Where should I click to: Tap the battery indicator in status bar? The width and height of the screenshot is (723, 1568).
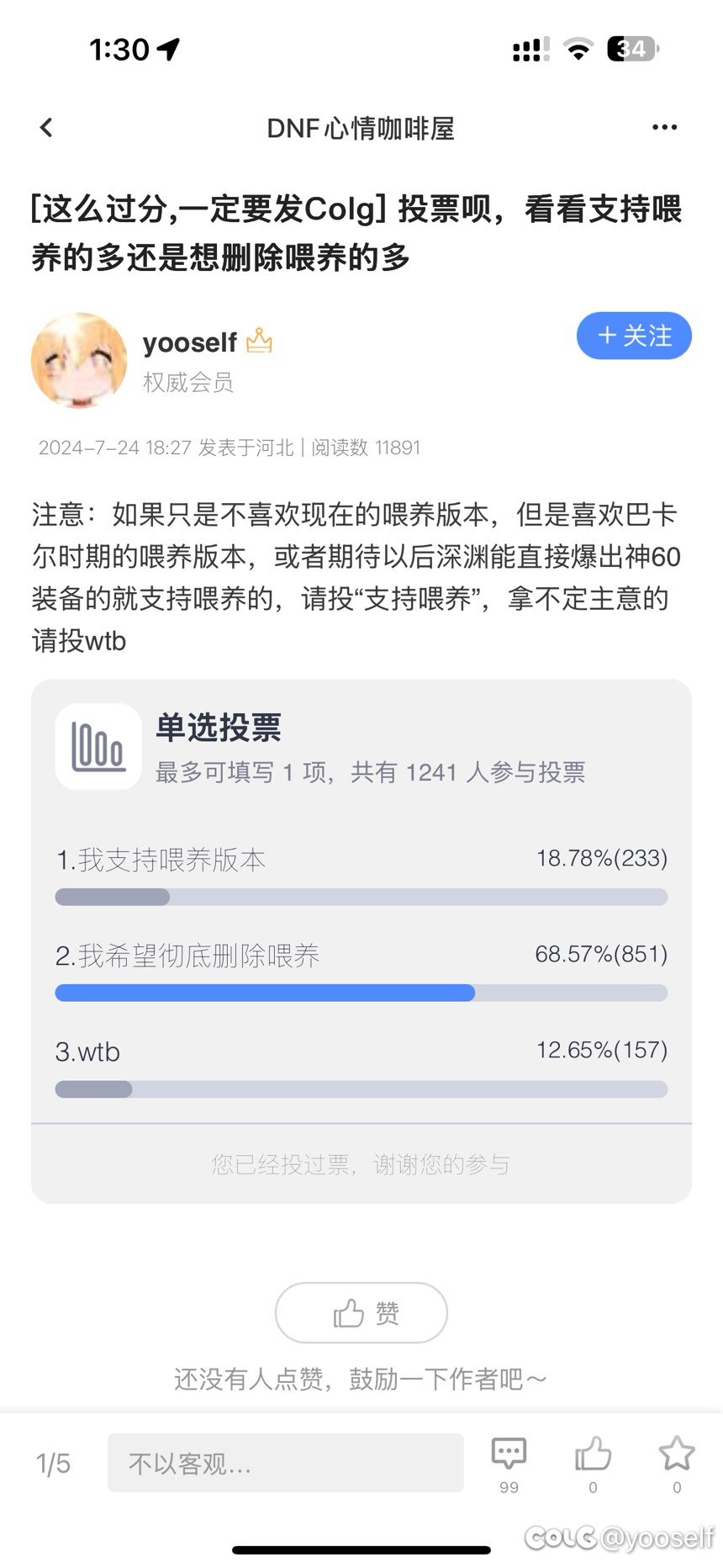point(632,50)
